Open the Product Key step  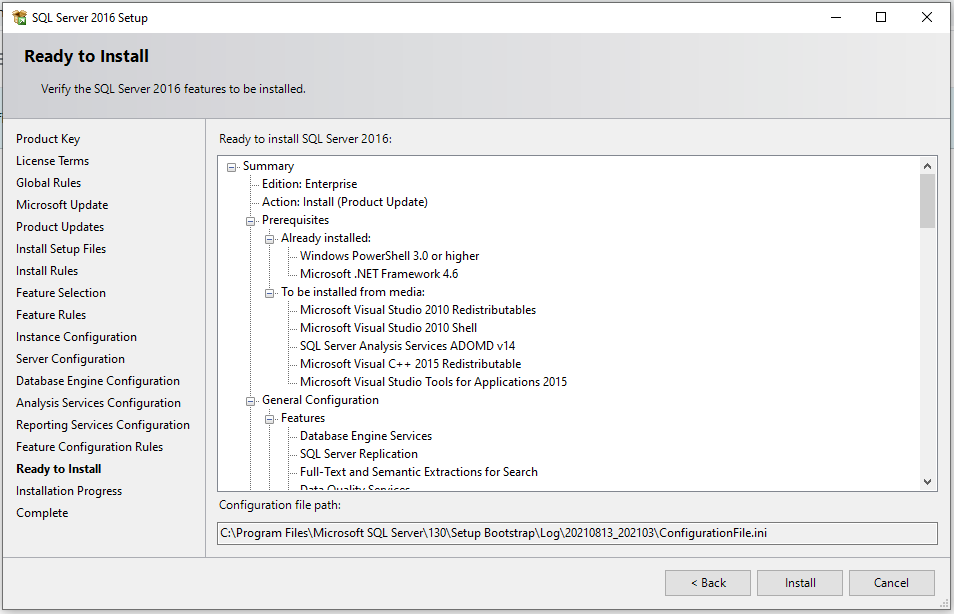(x=48, y=139)
